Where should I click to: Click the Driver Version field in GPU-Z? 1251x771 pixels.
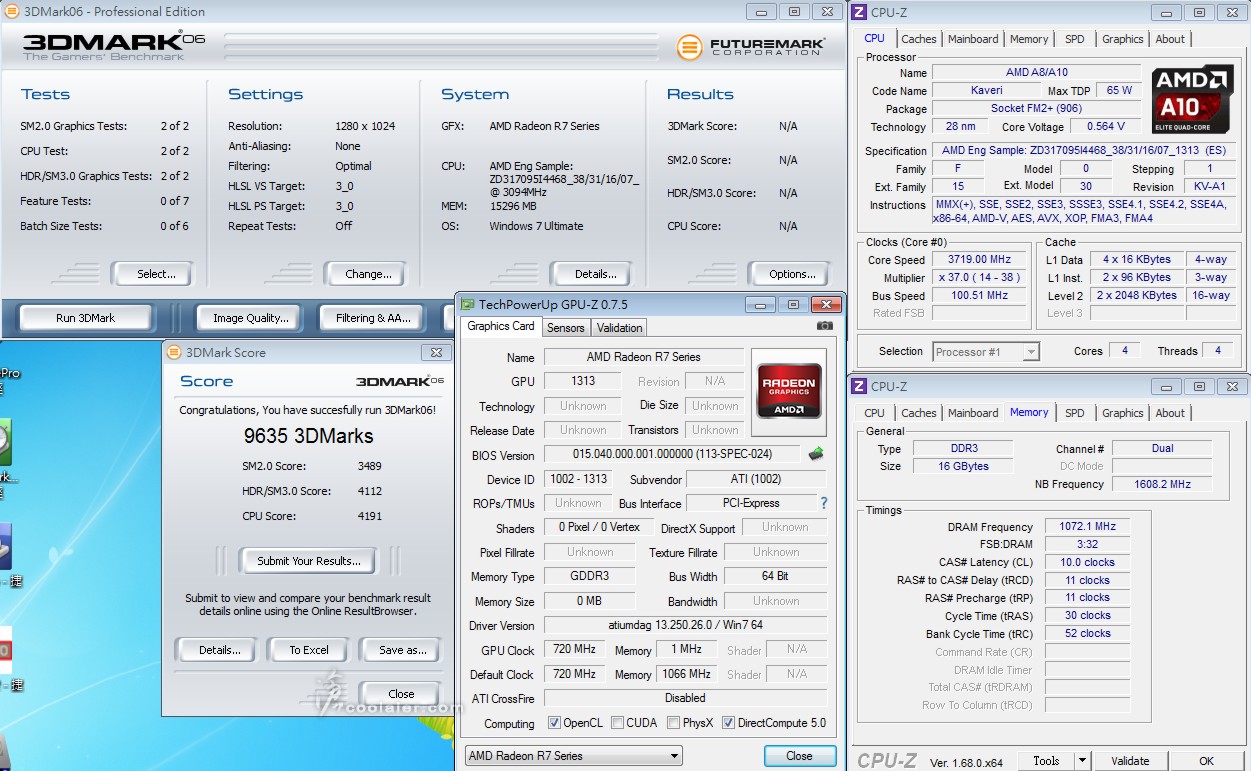point(685,626)
